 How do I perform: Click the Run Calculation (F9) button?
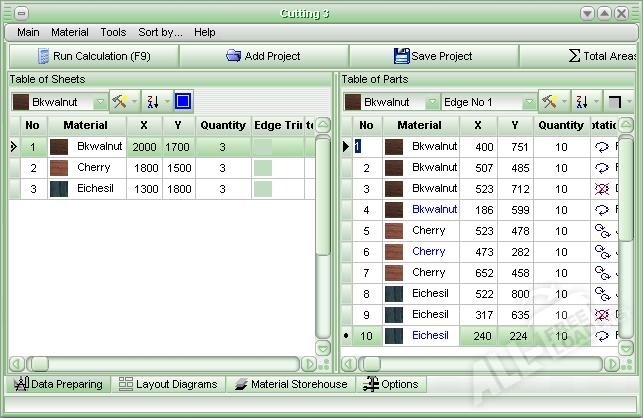tap(93, 56)
